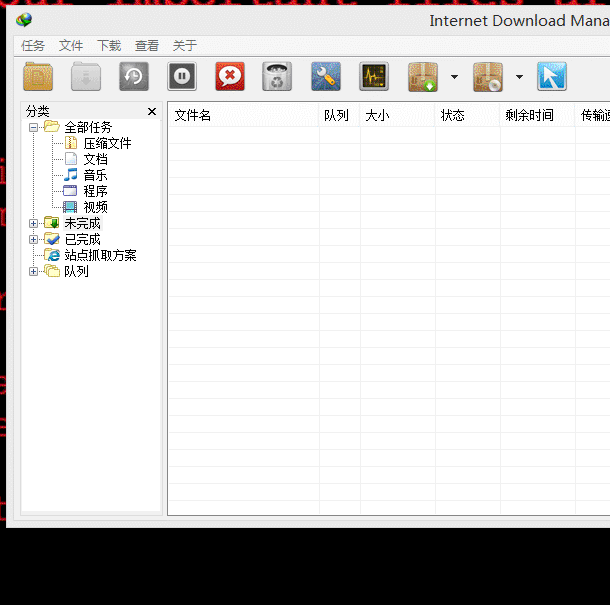Open the 查看 menu
Viewport: 610px width, 605px height.
(x=147, y=46)
